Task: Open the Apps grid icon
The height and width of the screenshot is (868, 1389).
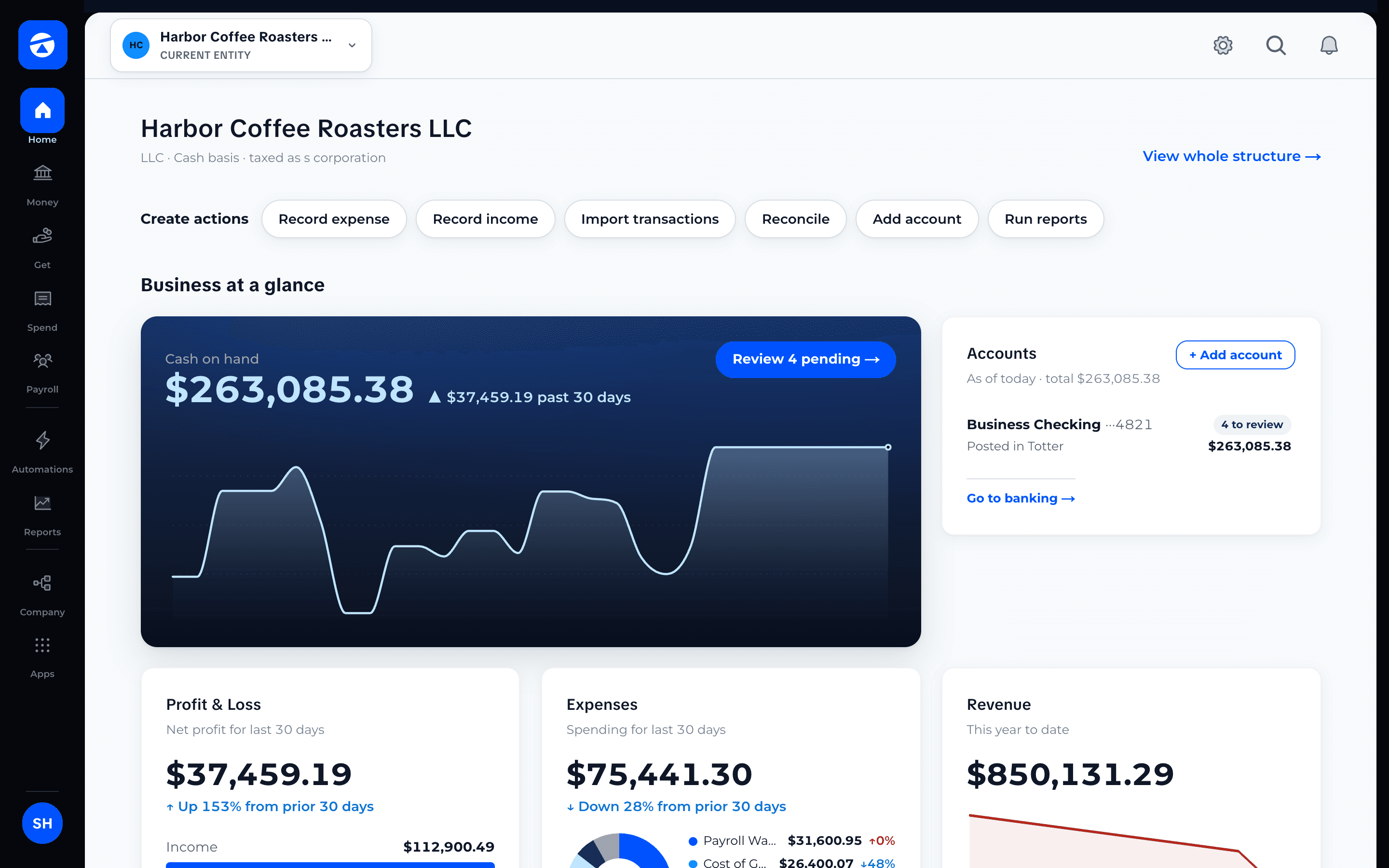Action: coord(42,645)
